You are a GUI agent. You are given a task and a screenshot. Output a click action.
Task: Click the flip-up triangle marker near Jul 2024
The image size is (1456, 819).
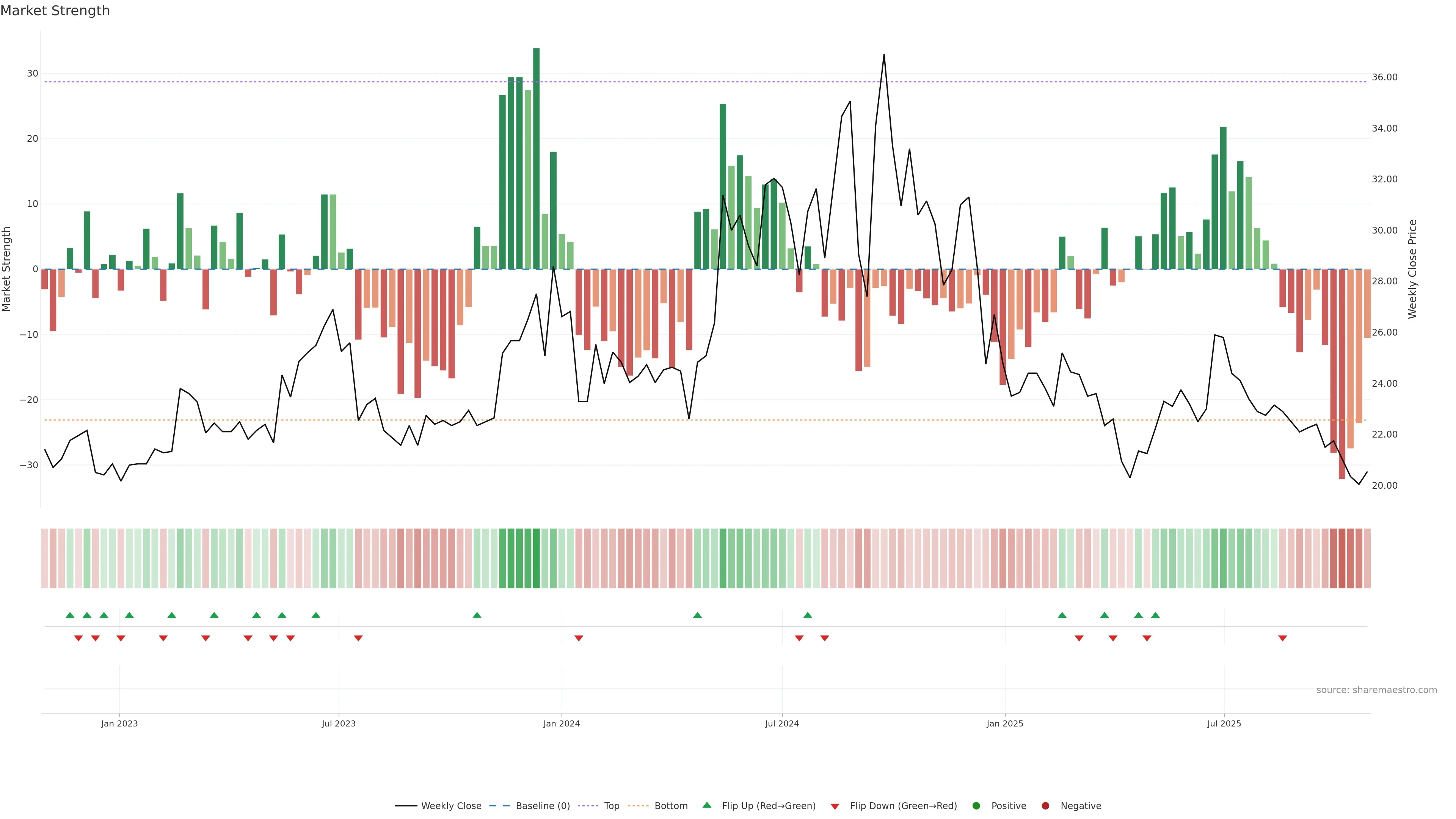click(808, 615)
